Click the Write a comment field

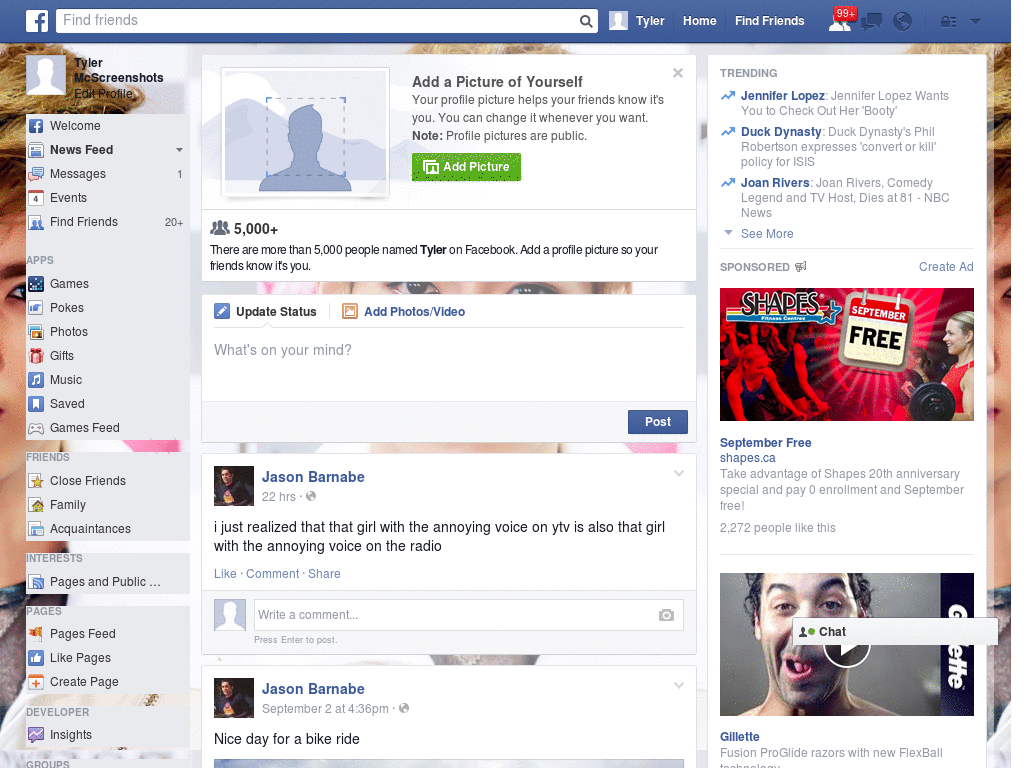tap(455, 615)
